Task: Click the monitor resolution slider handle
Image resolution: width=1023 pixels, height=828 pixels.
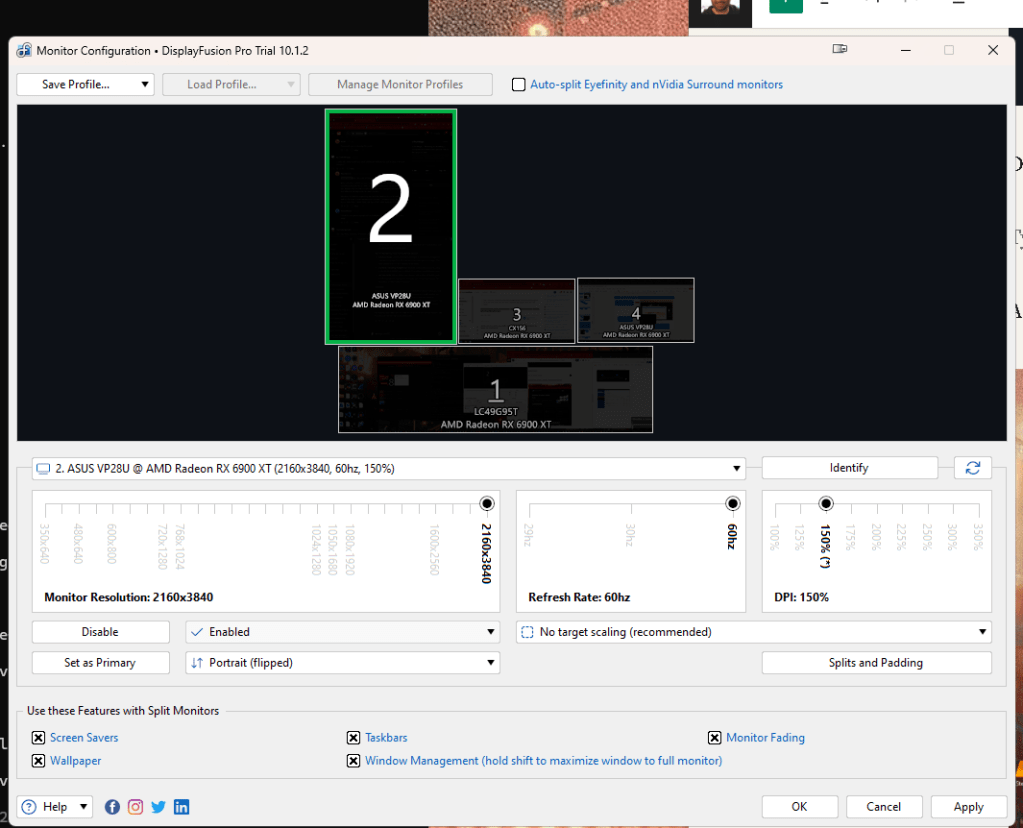Action: (487, 504)
